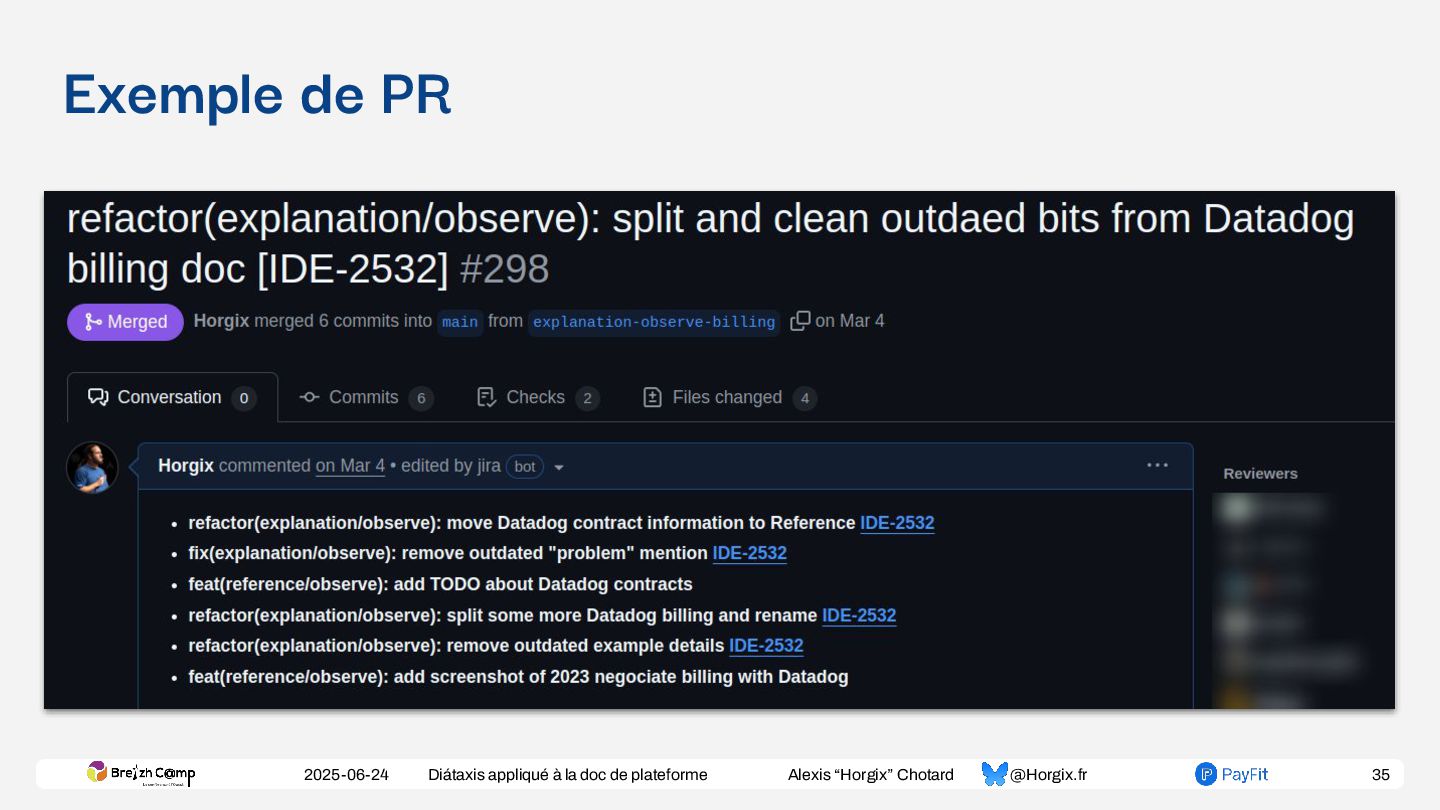Open IDE-2532 link on split Datadog billing line
1440x810 pixels.
(x=859, y=615)
